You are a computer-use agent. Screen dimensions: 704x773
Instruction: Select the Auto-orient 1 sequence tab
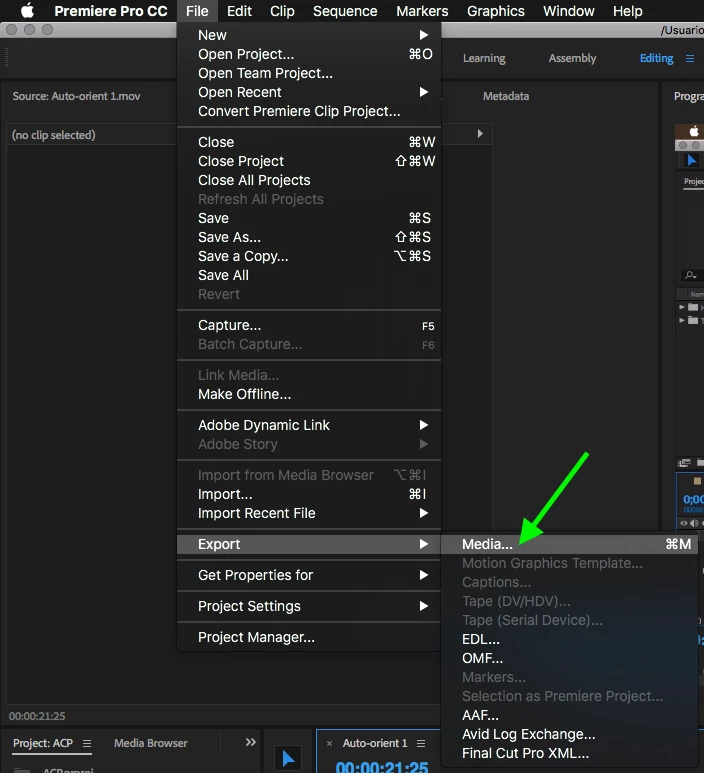pos(375,743)
